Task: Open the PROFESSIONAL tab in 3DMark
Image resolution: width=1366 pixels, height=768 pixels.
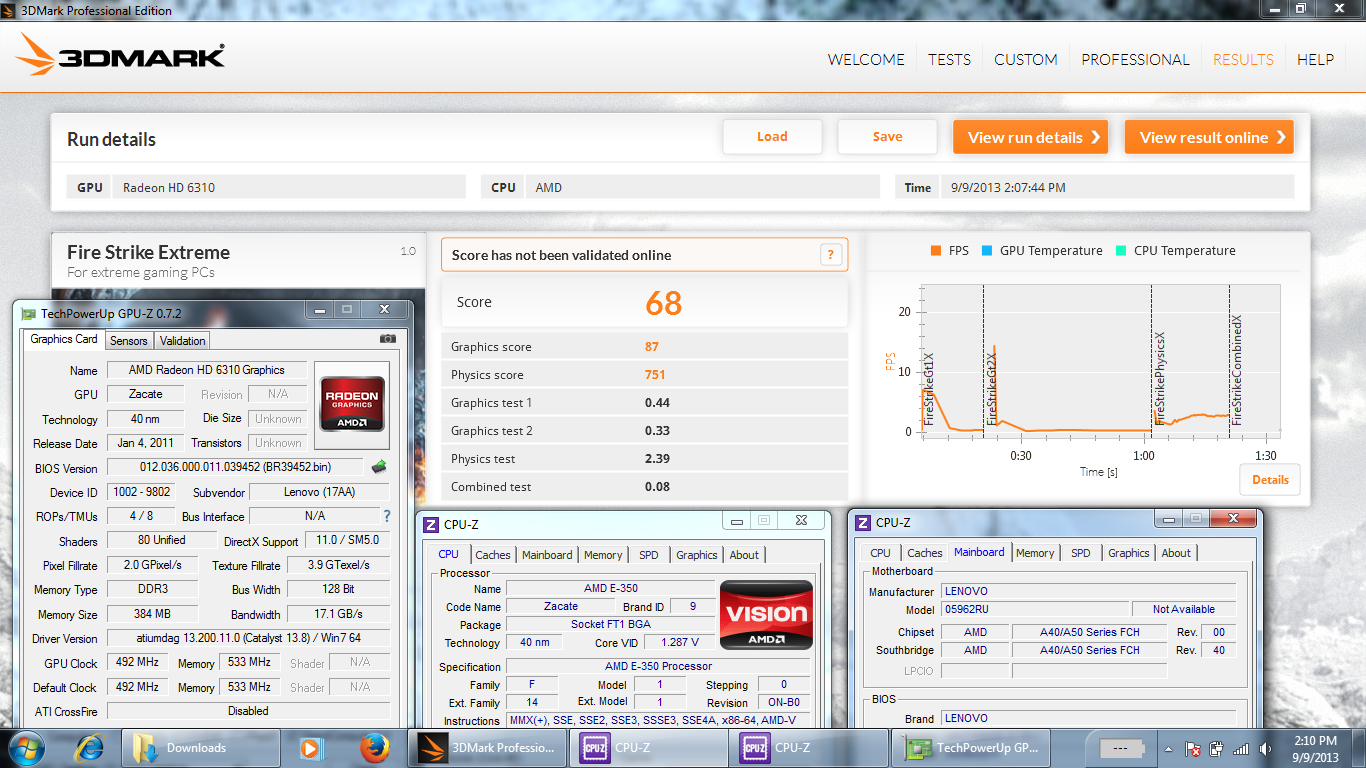Action: (1135, 60)
